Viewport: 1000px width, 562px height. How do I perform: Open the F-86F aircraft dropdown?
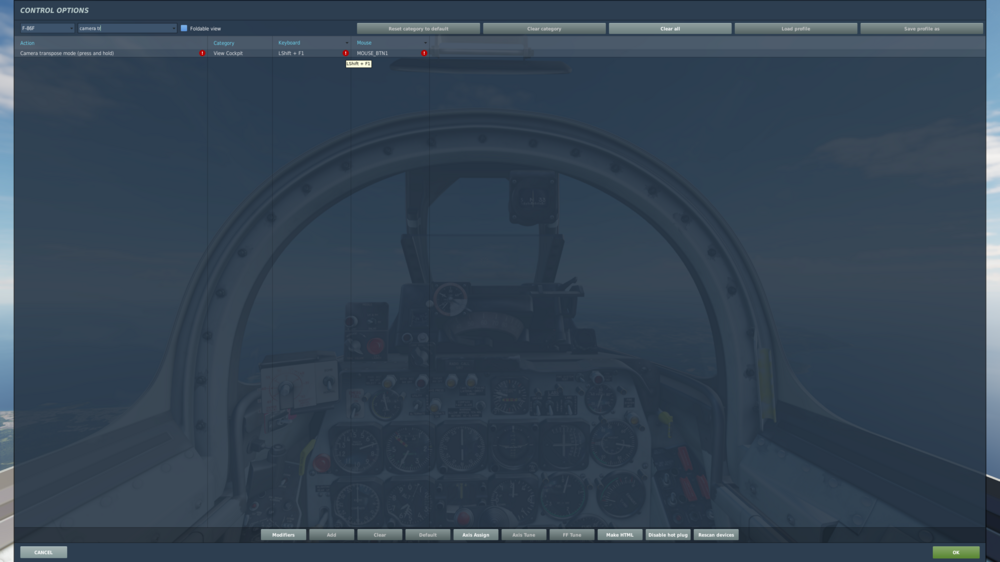[47, 28]
